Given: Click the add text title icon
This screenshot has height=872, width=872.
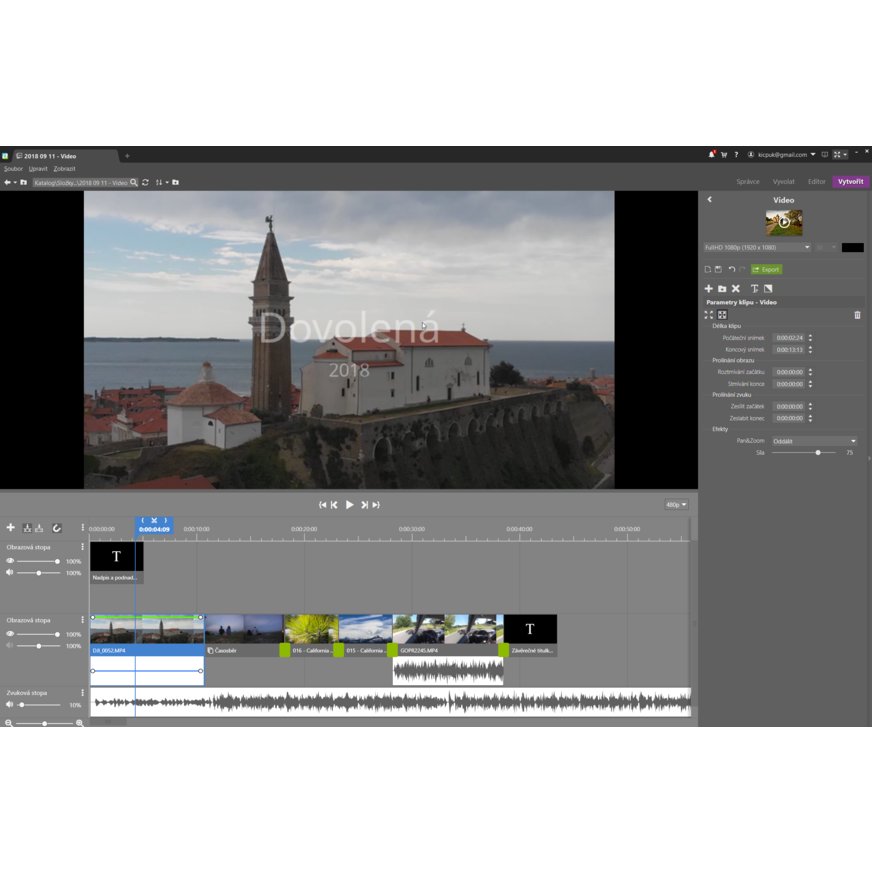Looking at the screenshot, I should click(x=754, y=288).
